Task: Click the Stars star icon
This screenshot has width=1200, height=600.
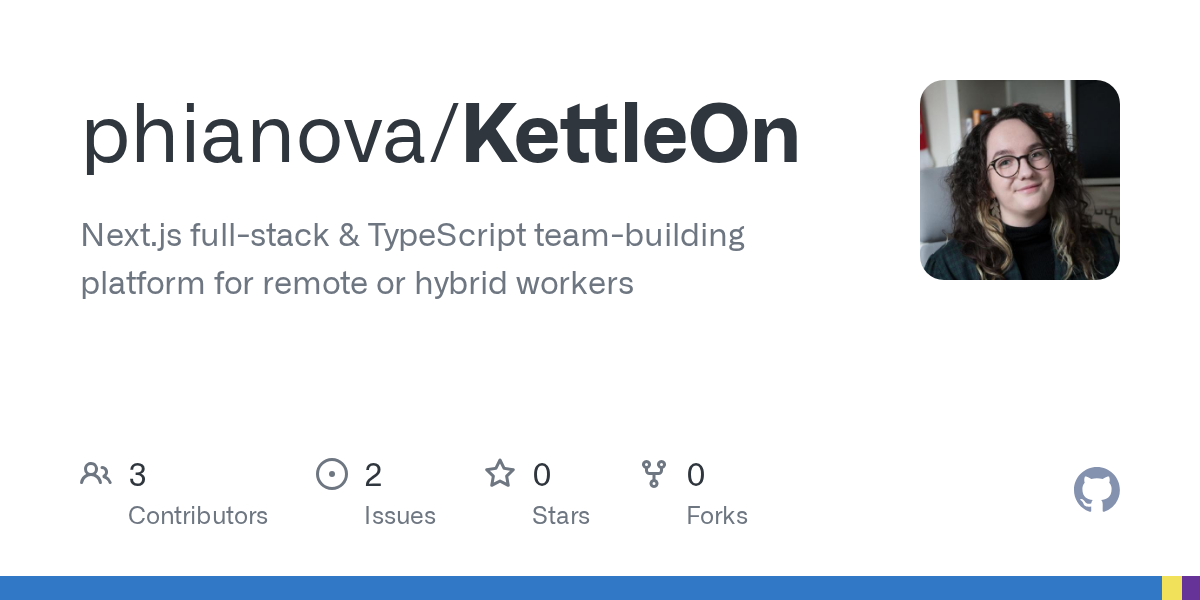Action: (500, 474)
